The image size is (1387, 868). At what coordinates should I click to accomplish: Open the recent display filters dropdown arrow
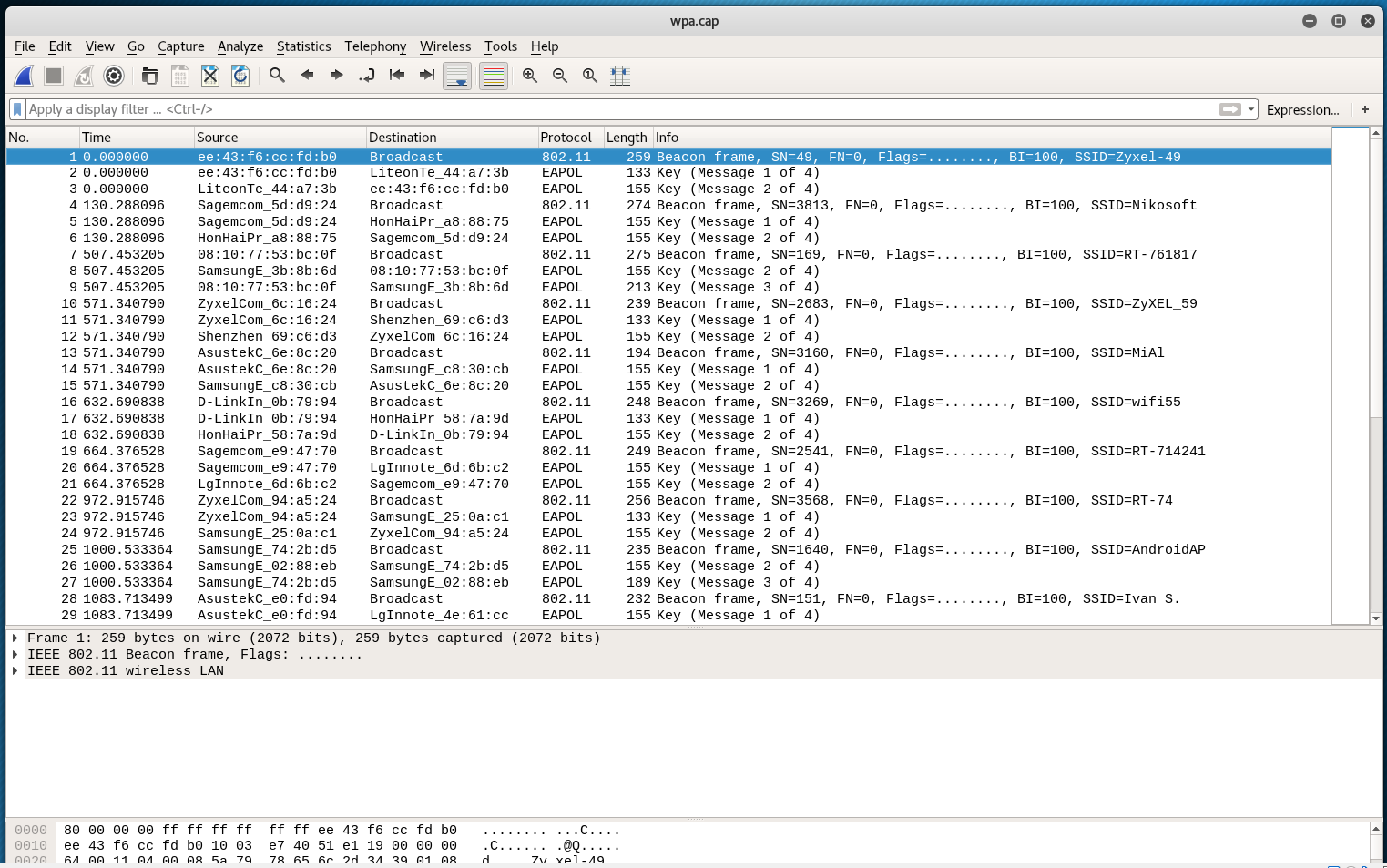point(1251,109)
